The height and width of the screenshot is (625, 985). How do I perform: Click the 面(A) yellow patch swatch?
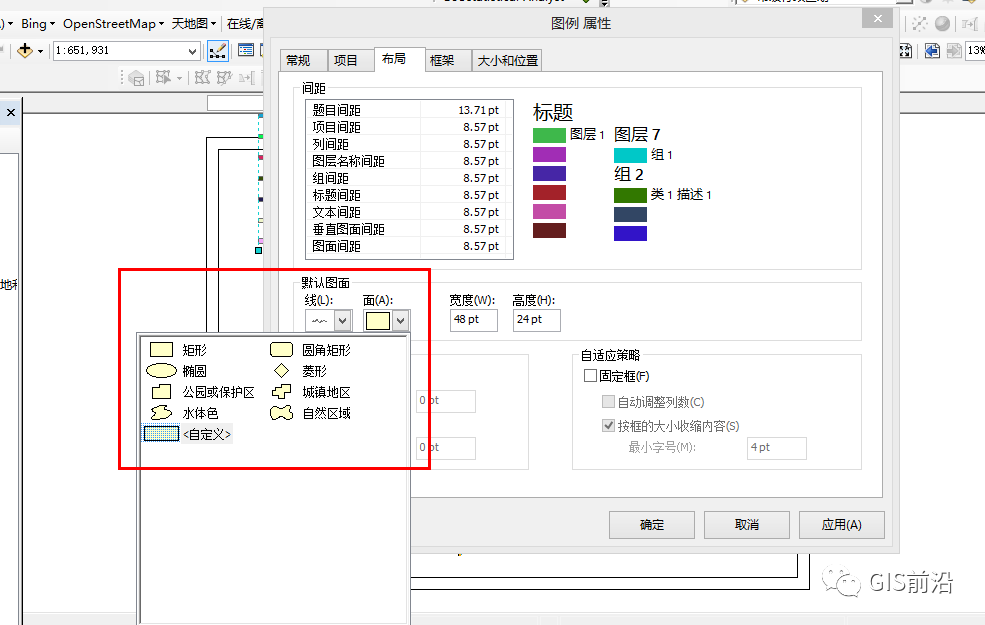coord(378,320)
